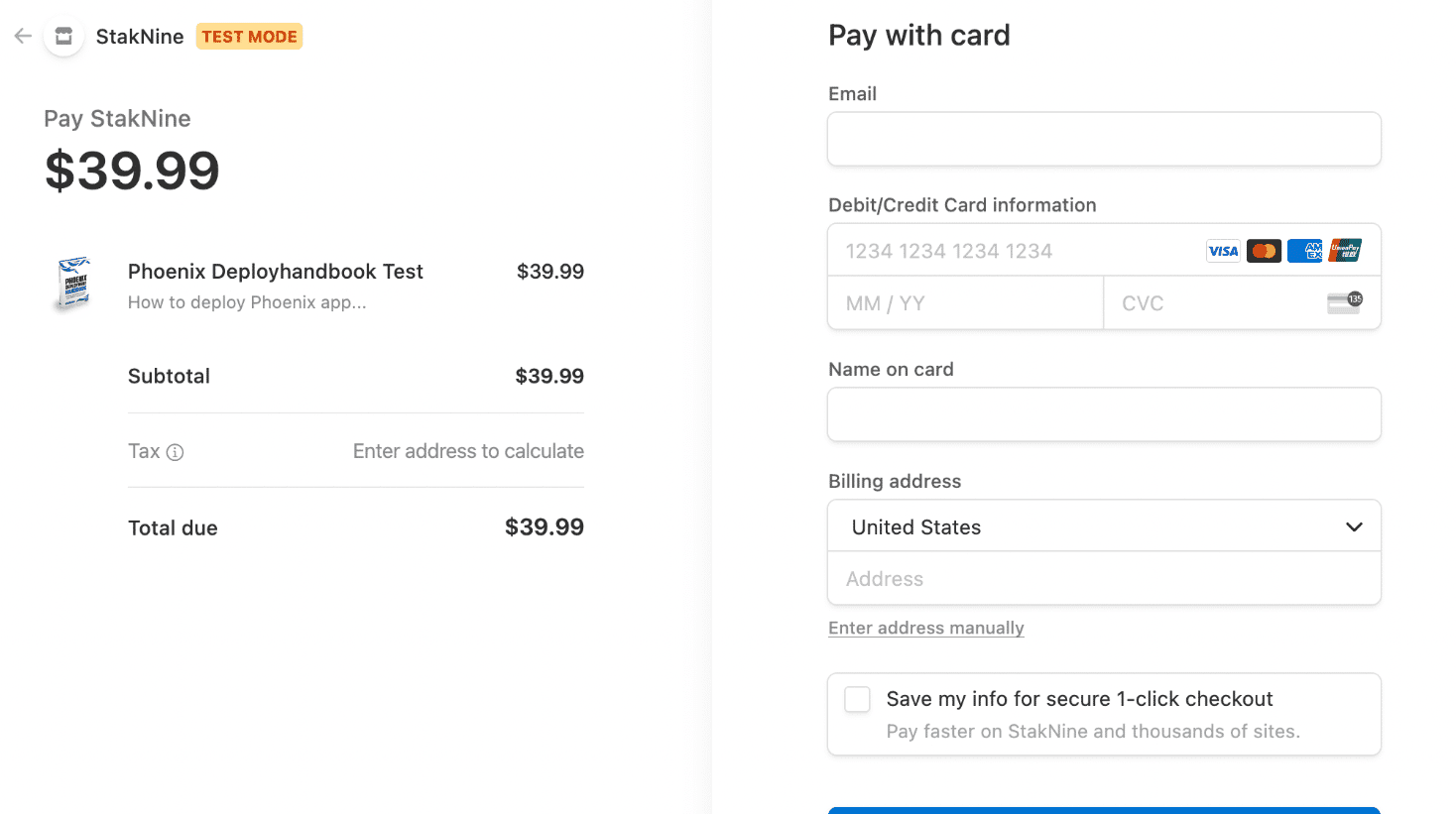Click the American Express icon
The width and height of the screenshot is (1456, 814).
click(x=1304, y=251)
